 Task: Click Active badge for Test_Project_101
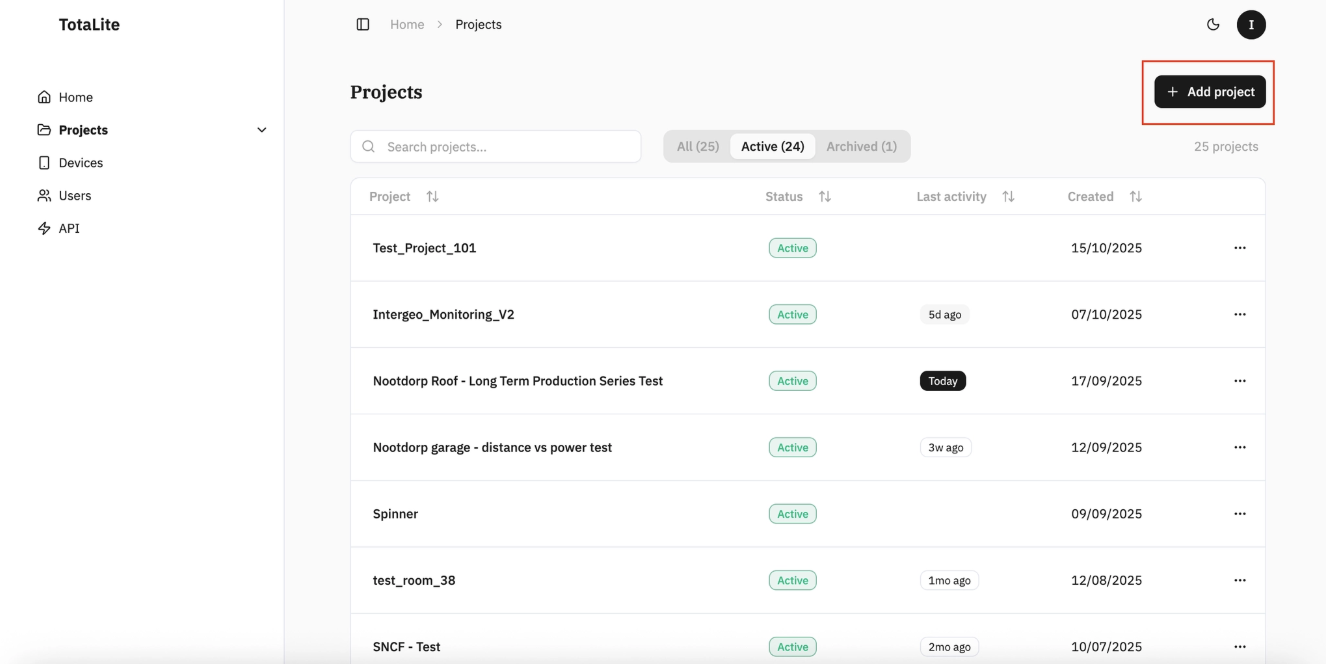(x=793, y=248)
